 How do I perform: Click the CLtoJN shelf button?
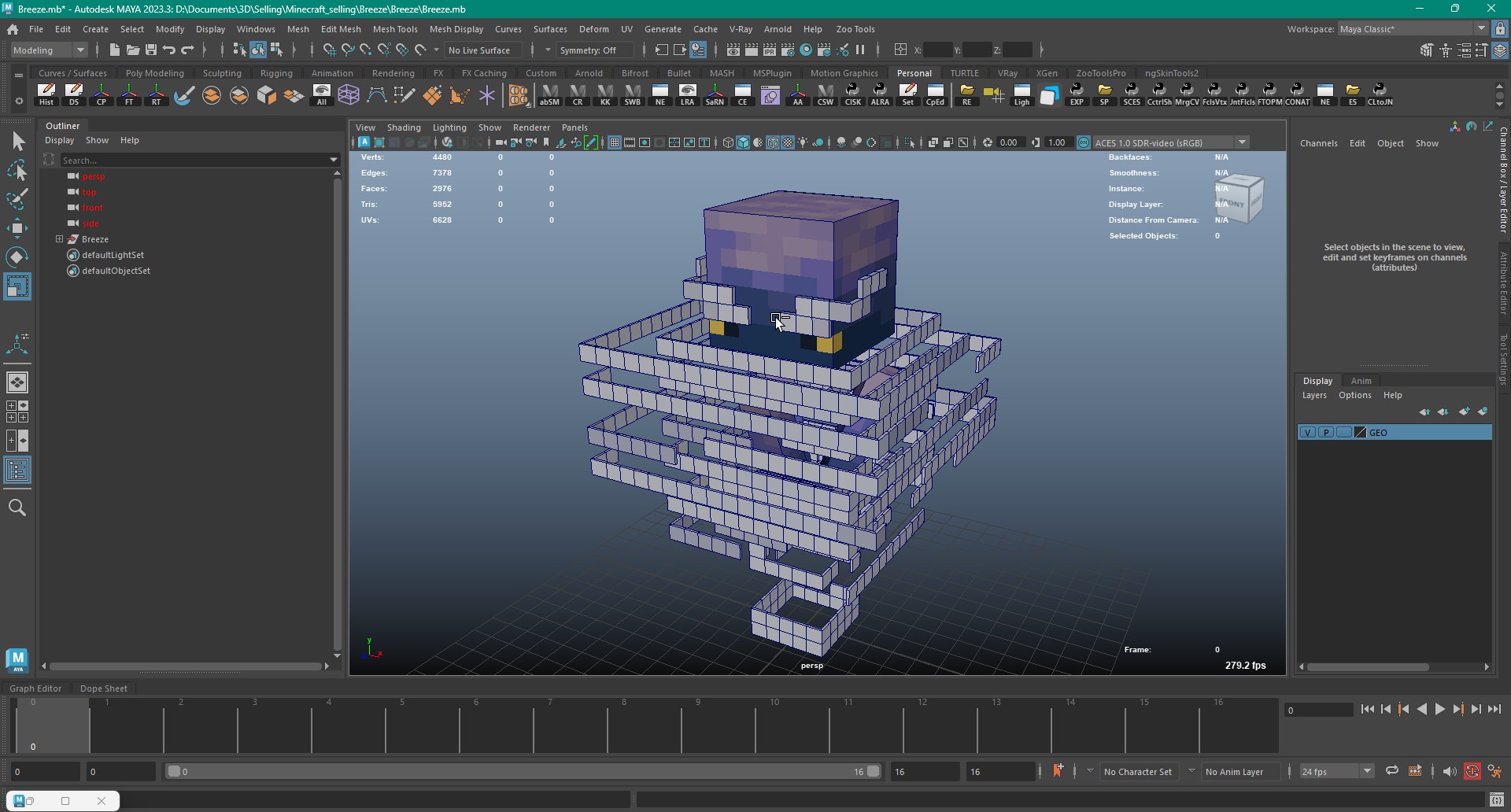tap(1380, 95)
